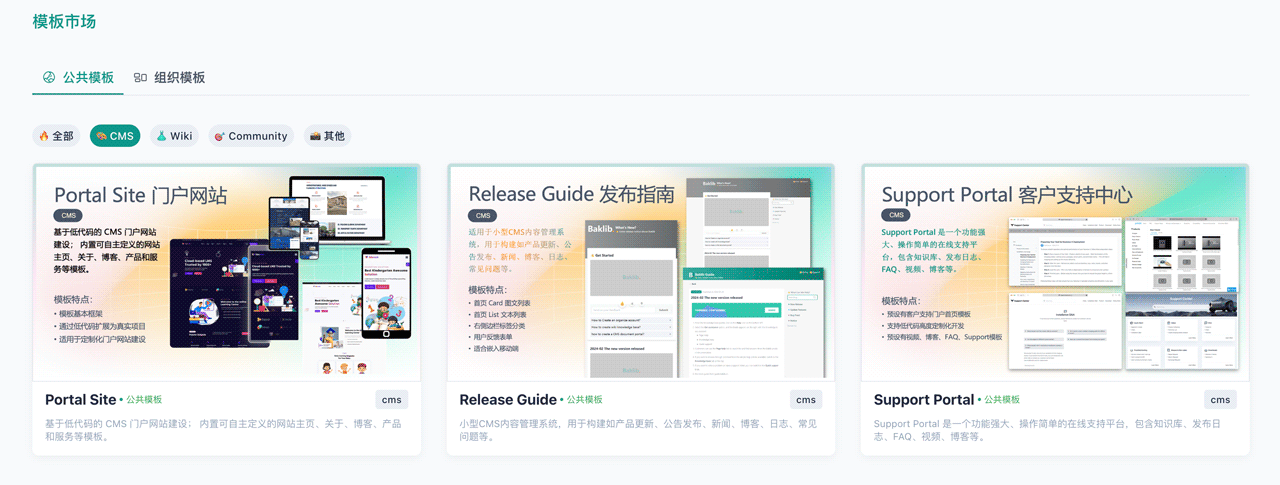The width and height of the screenshot is (1280, 485).
Task: Click CMS badge inside Release Guide preview
Action: click(483, 216)
